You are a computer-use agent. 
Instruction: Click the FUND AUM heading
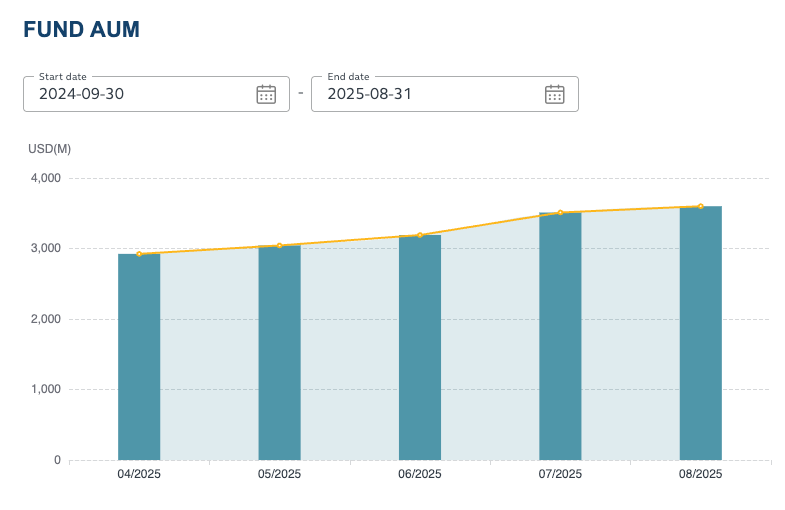(81, 30)
